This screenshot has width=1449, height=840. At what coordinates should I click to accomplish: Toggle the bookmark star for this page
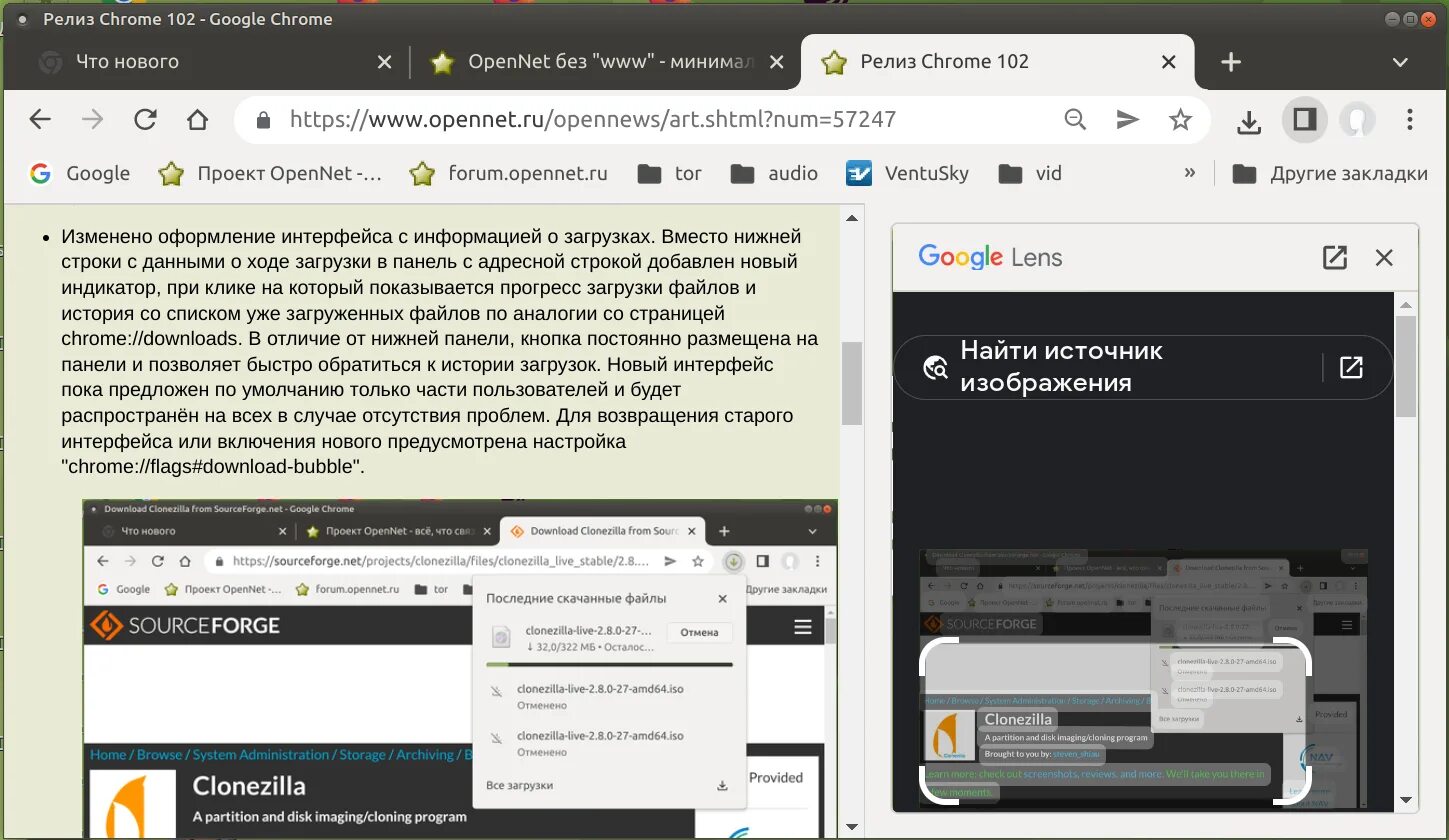pyautogui.click(x=1180, y=119)
